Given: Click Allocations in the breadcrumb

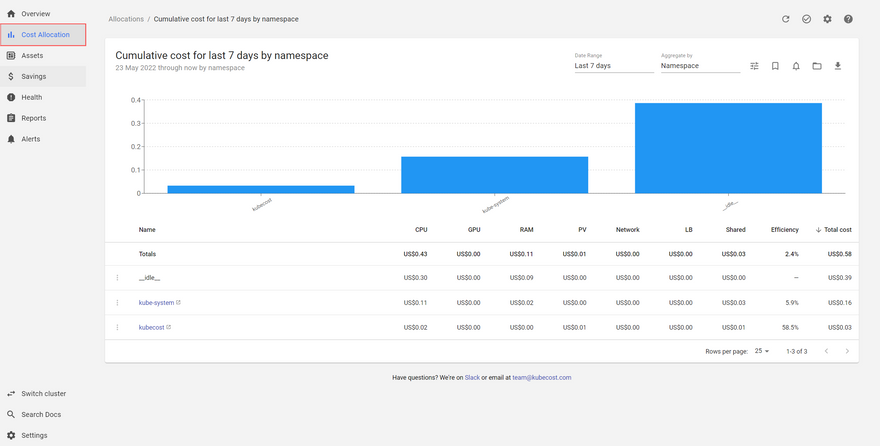Looking at the screenshot, I should [125, 19].
